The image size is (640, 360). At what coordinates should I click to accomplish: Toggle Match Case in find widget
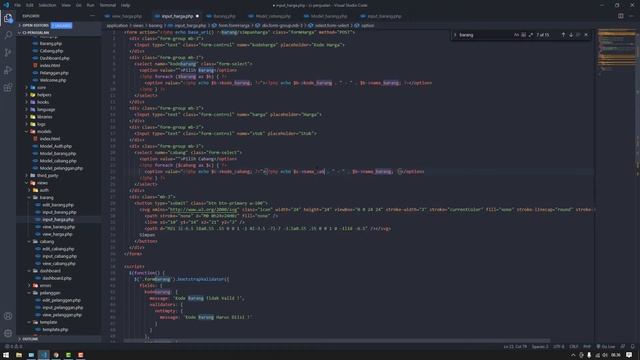(516, 35)
